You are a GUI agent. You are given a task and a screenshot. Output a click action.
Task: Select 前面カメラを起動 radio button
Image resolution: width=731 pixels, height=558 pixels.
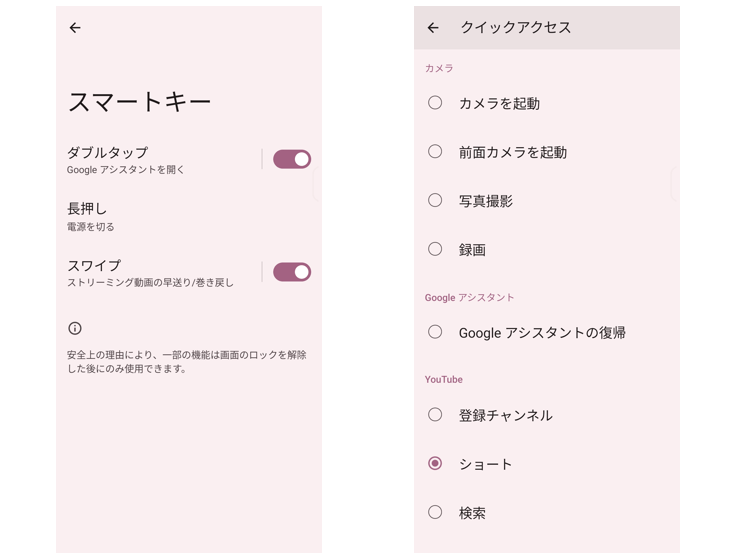pyautogui.click(x=435, y=152)
